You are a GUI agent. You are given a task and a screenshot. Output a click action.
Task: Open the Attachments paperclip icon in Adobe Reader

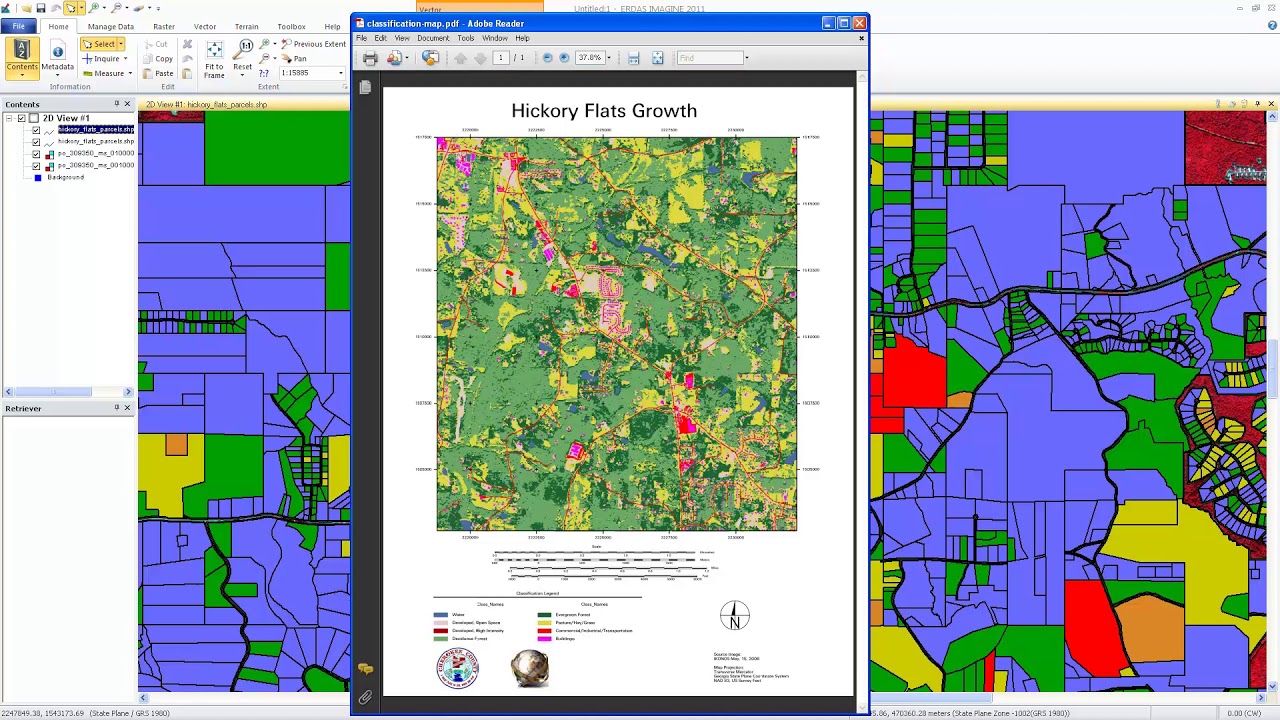point(365,697)
